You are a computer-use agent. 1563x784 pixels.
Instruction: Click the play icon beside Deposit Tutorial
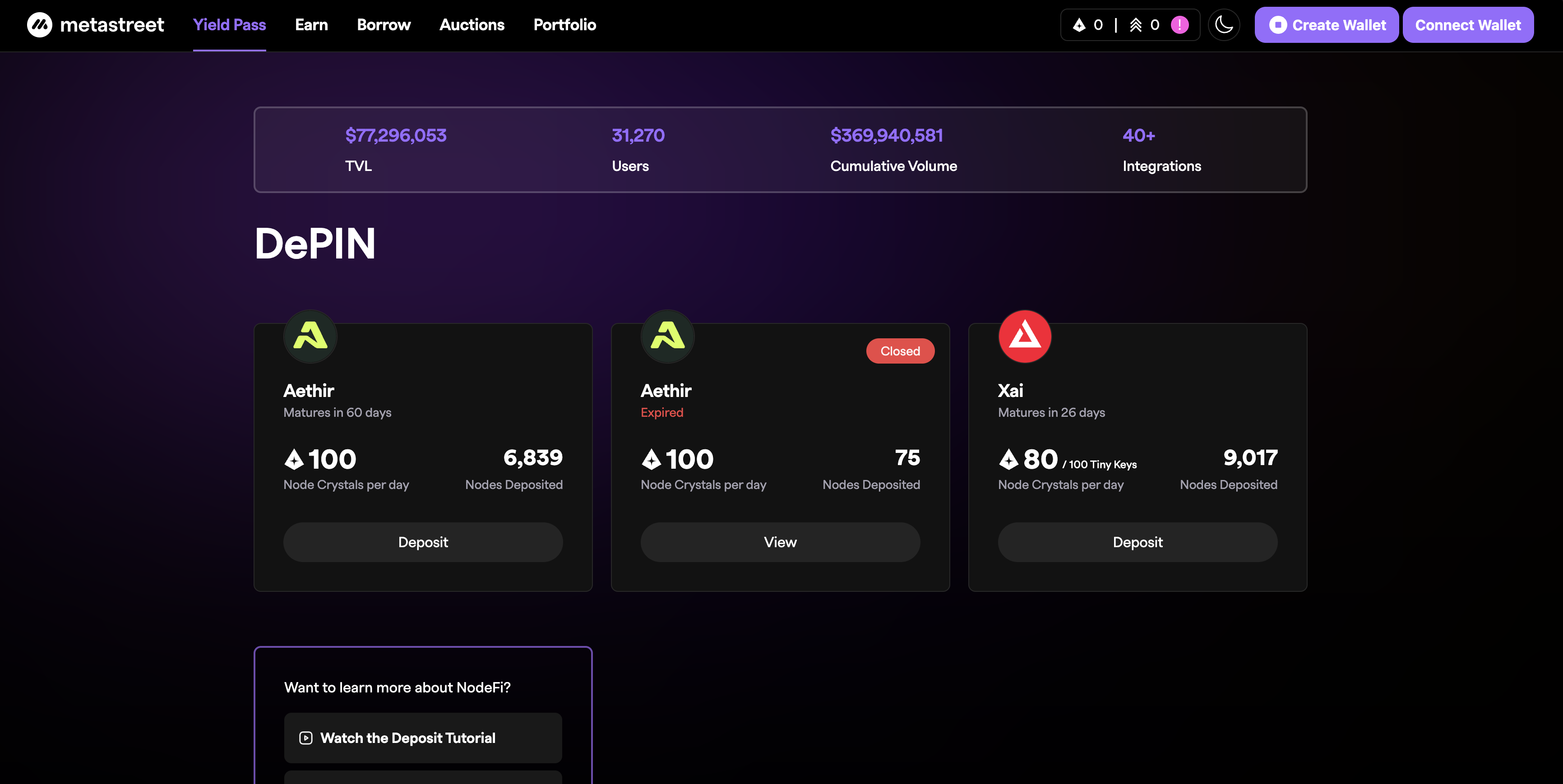(x=306, y=738)
